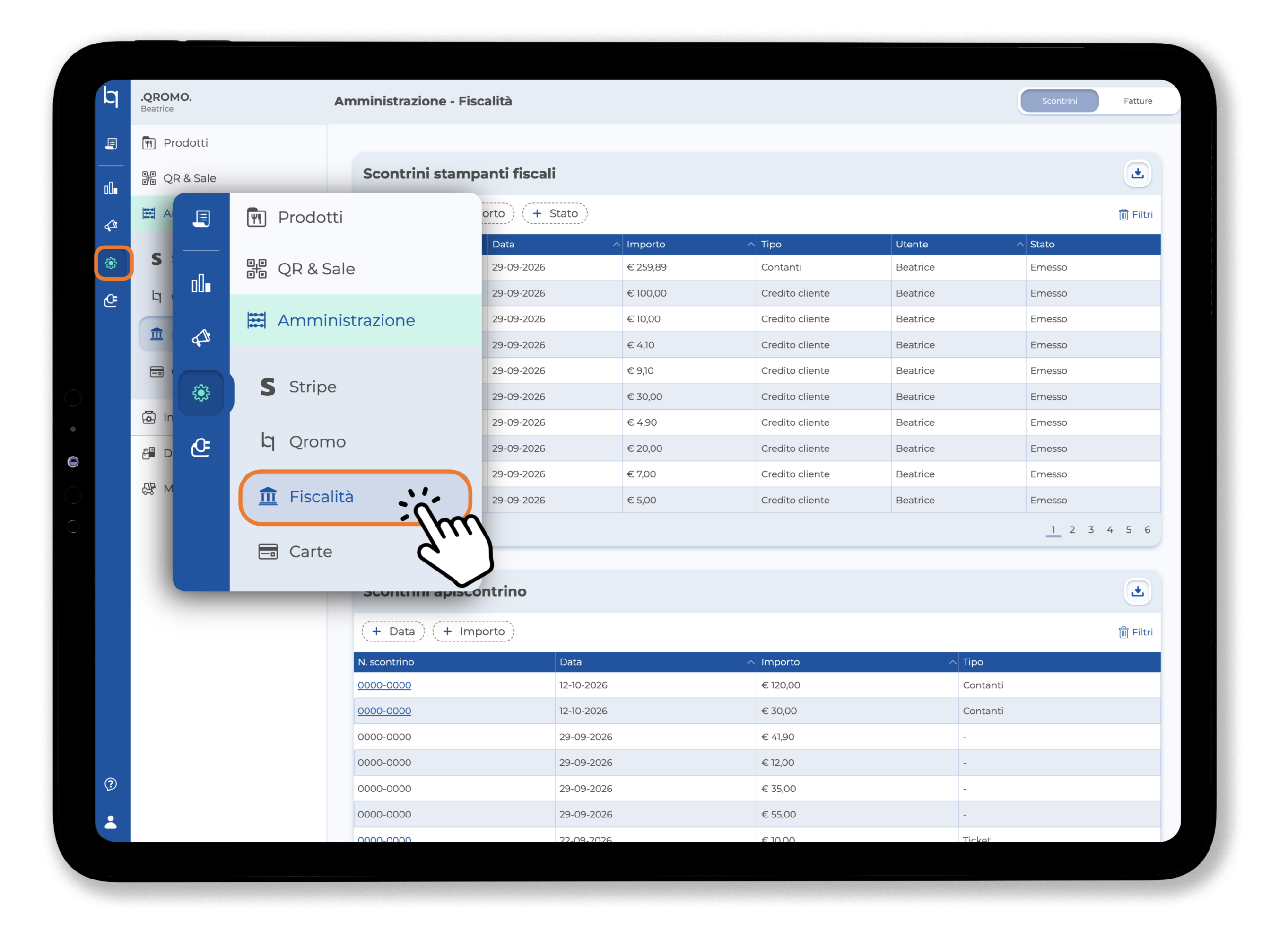
Task: Sort apiscontrino table by Importo column arrow
Action: coord(952,662)
